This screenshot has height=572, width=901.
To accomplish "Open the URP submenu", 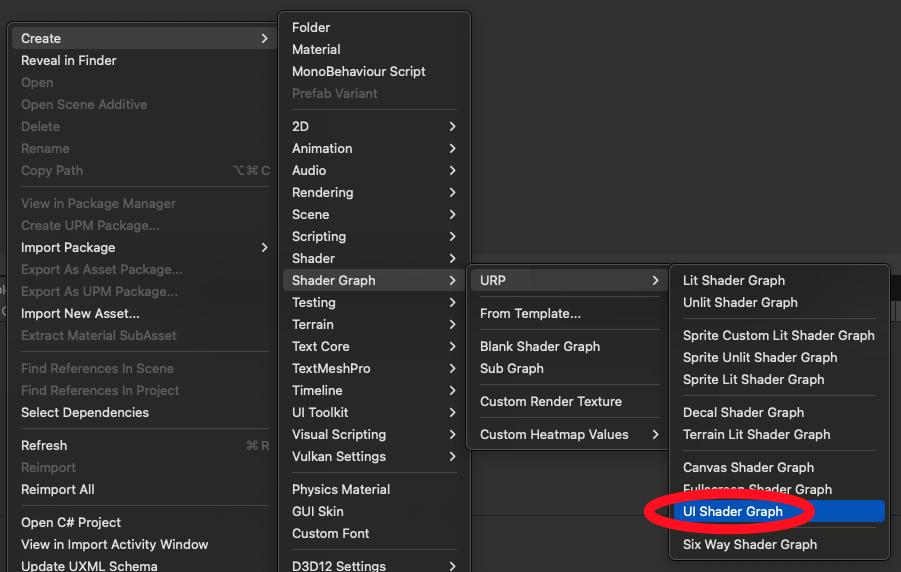I will click(x=569, y=281).
